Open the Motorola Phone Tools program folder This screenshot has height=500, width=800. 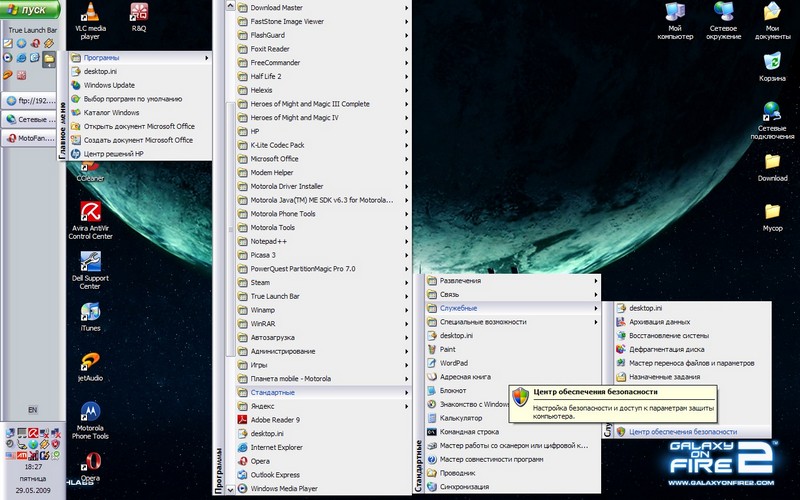pyautogui.click(x=323, y=214)
